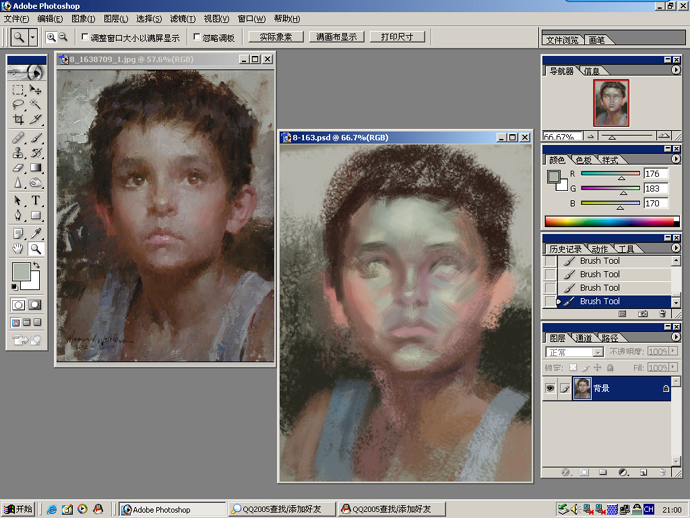Viewport: 690px width, 518px height.
Task: Select the Rectangle shape tool
Action: pyautogui.click(x=36, y=215)
